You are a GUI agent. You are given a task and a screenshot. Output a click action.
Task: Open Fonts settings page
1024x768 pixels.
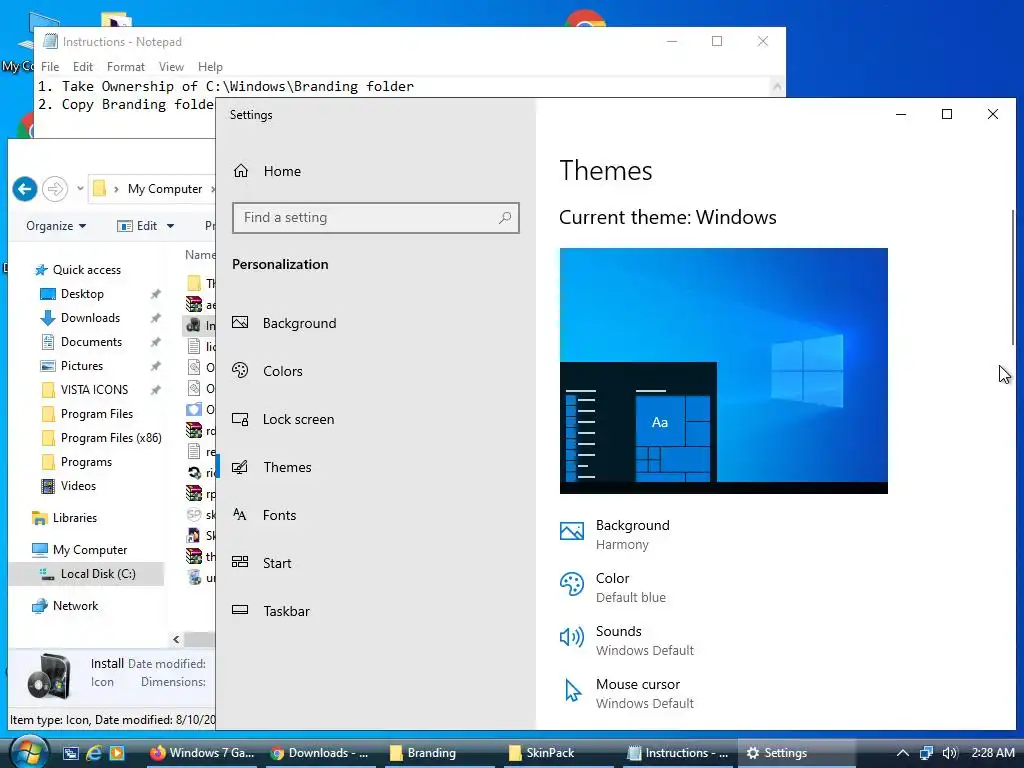pyautogui.click(x=264, y=515)
